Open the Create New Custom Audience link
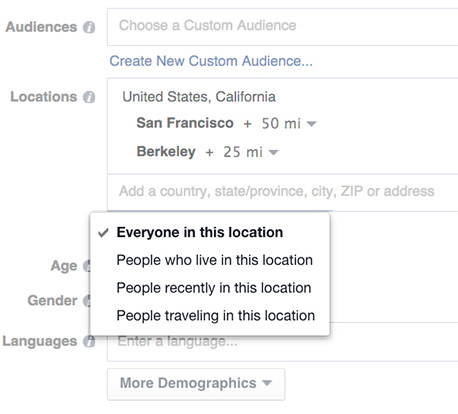 coord(211,61)
